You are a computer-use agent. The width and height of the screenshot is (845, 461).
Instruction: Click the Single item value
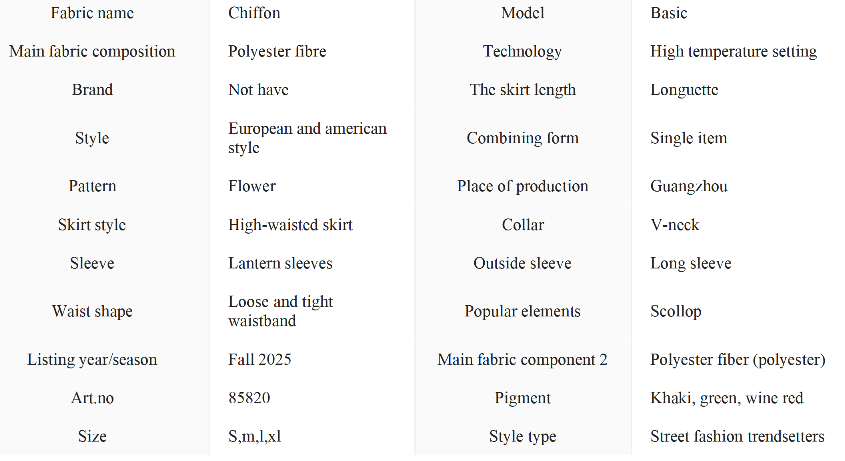(x=688, y=138)
